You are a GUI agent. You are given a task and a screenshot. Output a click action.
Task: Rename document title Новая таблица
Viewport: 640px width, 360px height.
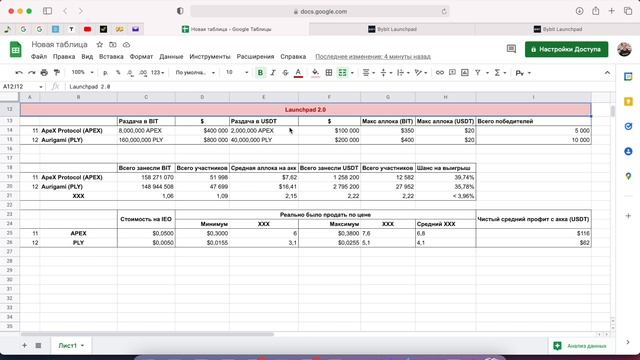point(60,44)
